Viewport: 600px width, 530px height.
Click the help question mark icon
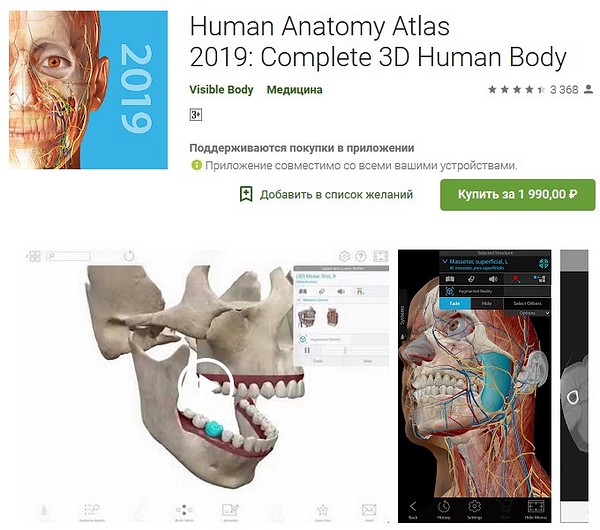[361, 256]
